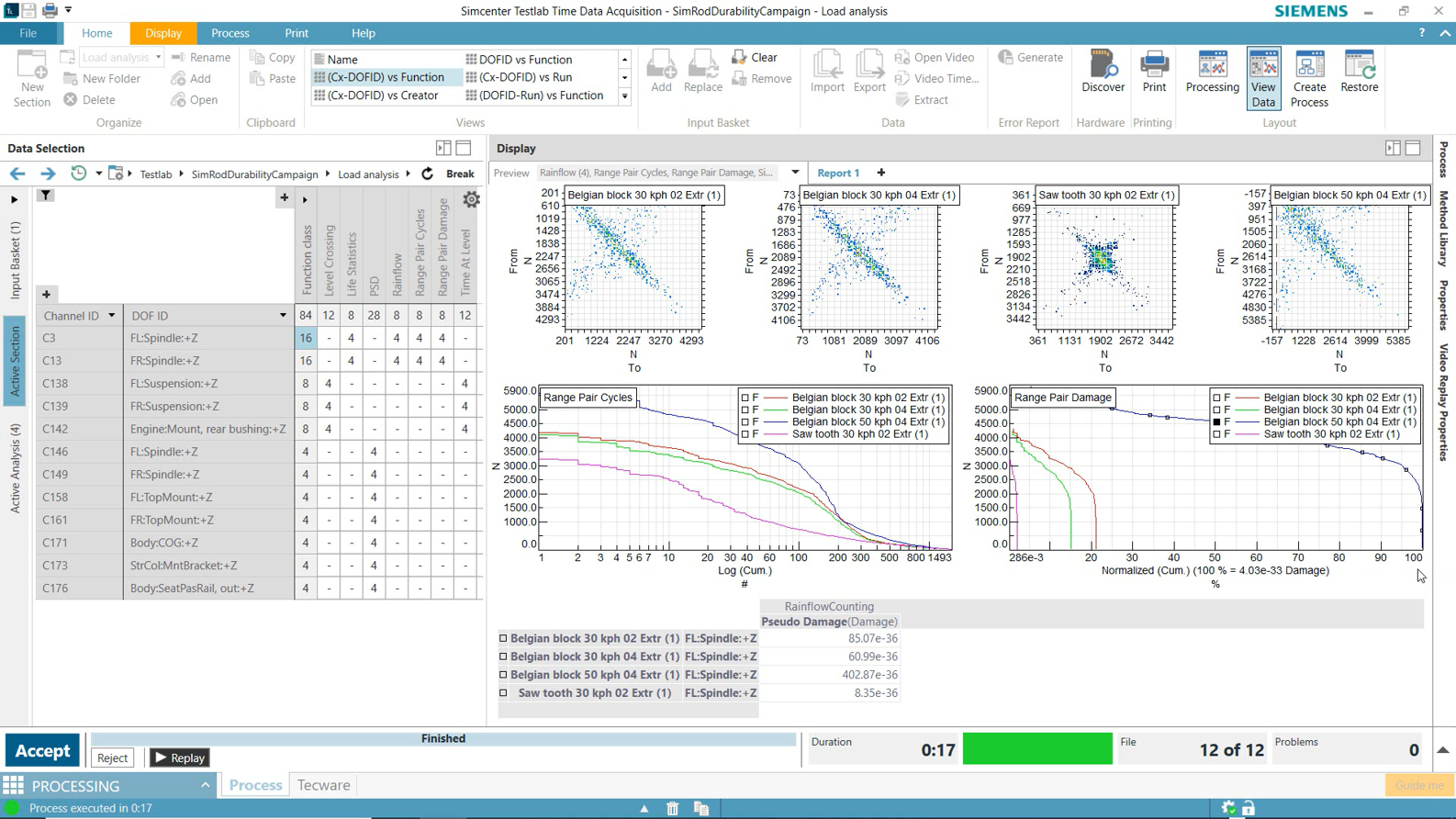
Task: Expand the Channel ID column dropdown
Action: (x=112, y=316)
